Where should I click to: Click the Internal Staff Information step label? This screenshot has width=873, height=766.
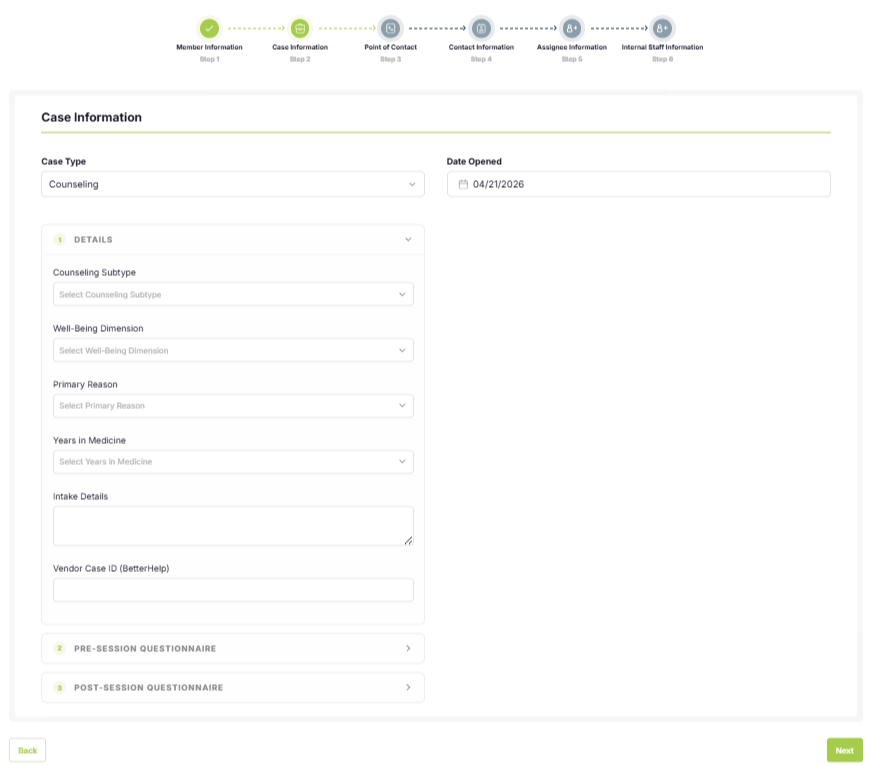[662, 47]
